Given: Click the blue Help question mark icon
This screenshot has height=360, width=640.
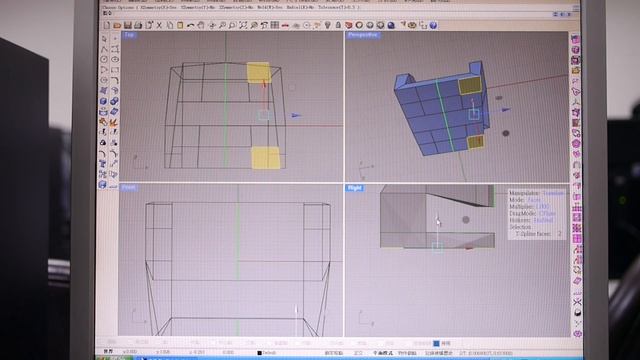Looking at the screenshot, I should point(433,25).
